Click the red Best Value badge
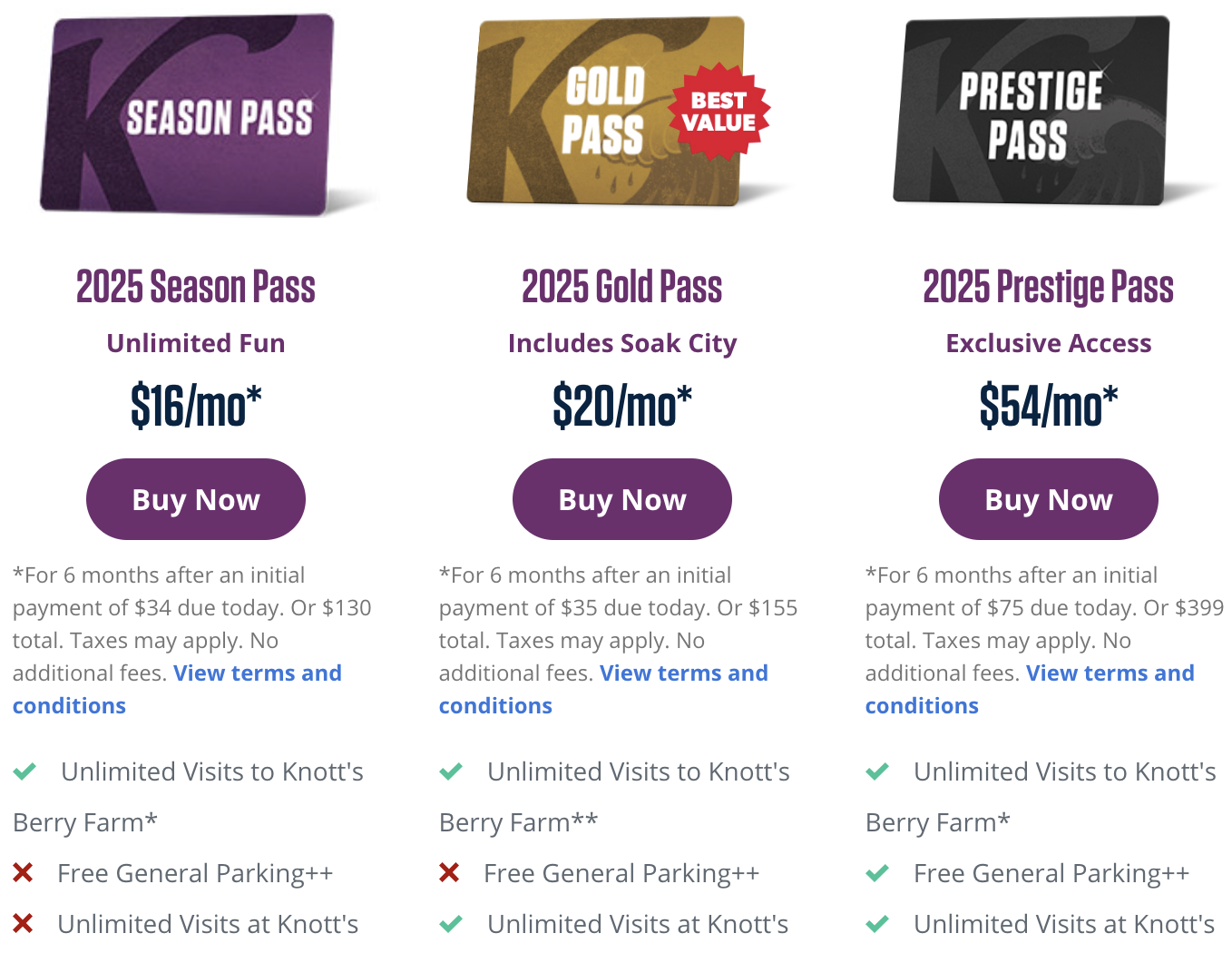This screenshot has height=953, width=1232. pyautogui.click(x=719, y=111)
